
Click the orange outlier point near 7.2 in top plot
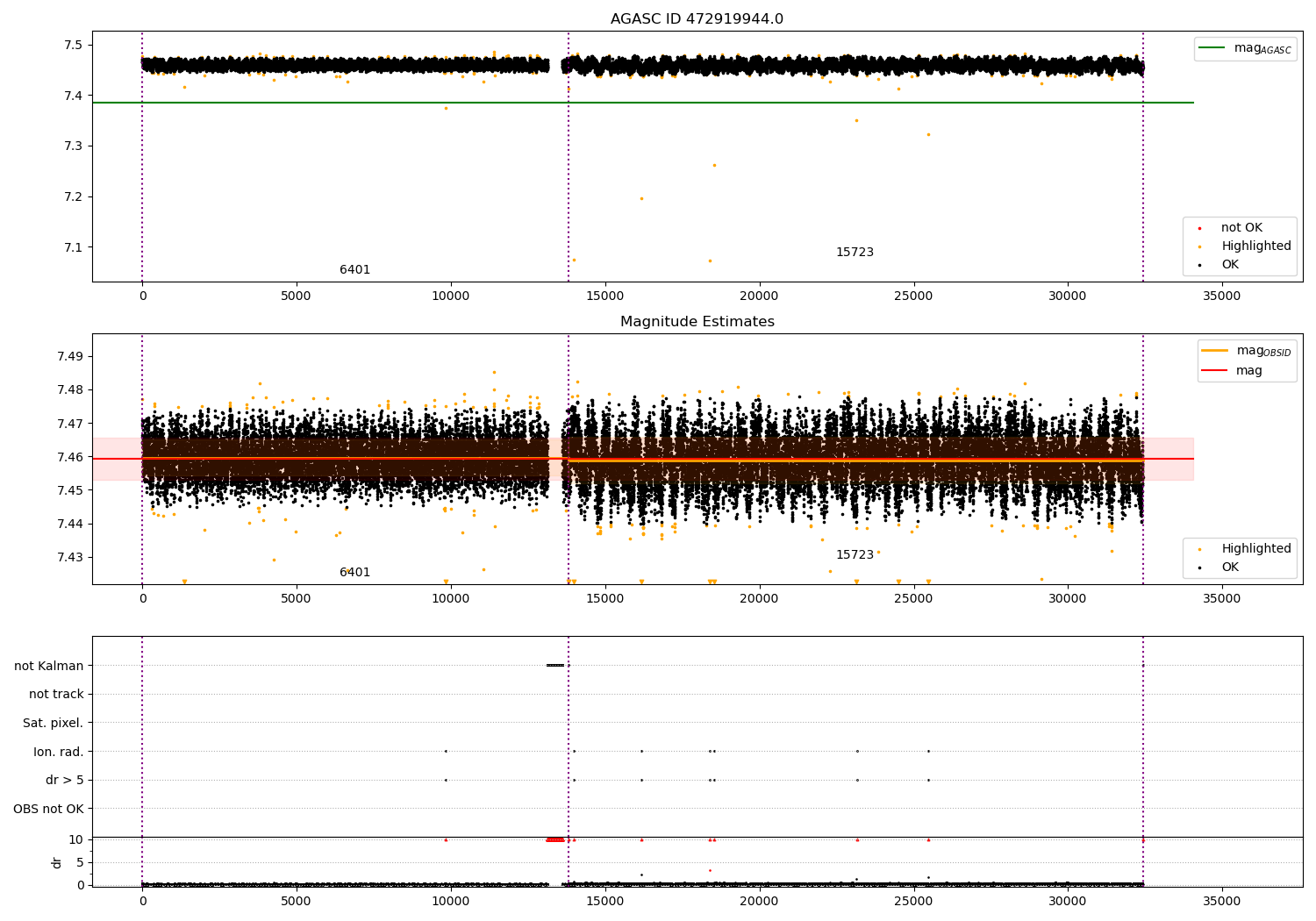click(641, 198)
